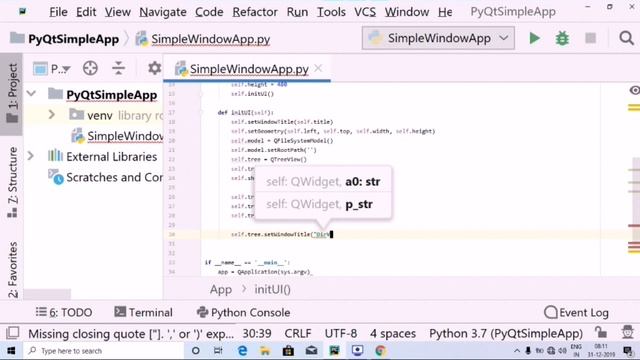Change 4 spaces indentation setting
Screen dimensions: 640x360
tap(393, 333)
